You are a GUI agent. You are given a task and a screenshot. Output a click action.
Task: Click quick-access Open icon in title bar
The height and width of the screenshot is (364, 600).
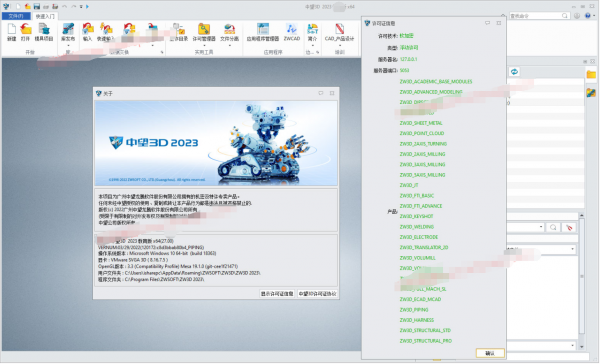(x=28, y=6)
